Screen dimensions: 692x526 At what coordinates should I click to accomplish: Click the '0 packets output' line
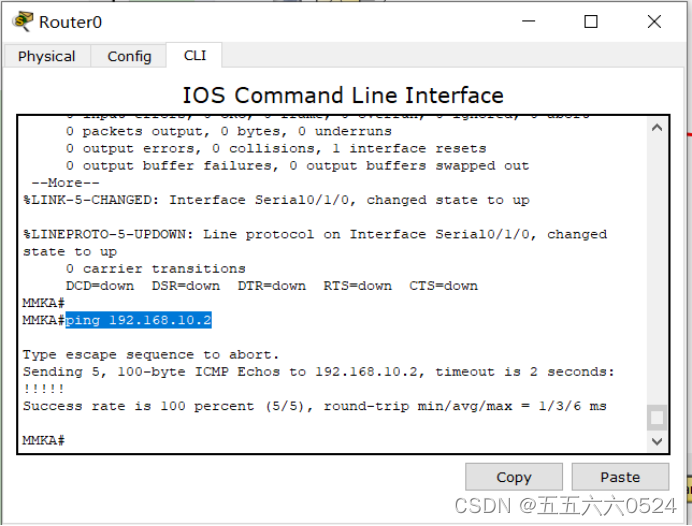pos(229,132)
